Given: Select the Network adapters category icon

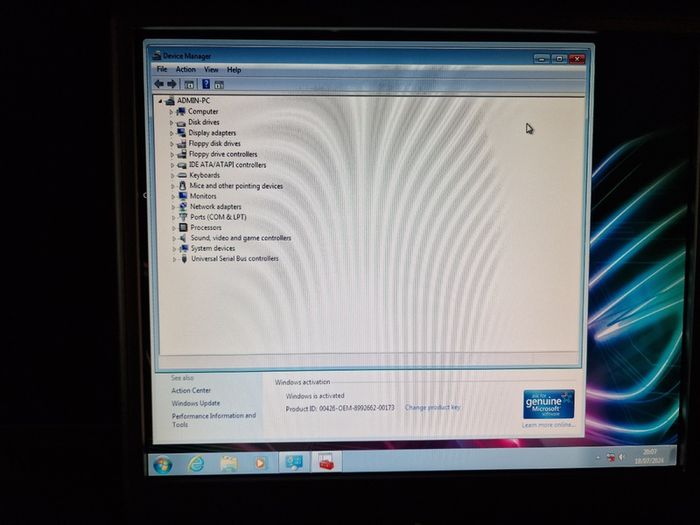Looking at the screenshot, I should point(183,206).
